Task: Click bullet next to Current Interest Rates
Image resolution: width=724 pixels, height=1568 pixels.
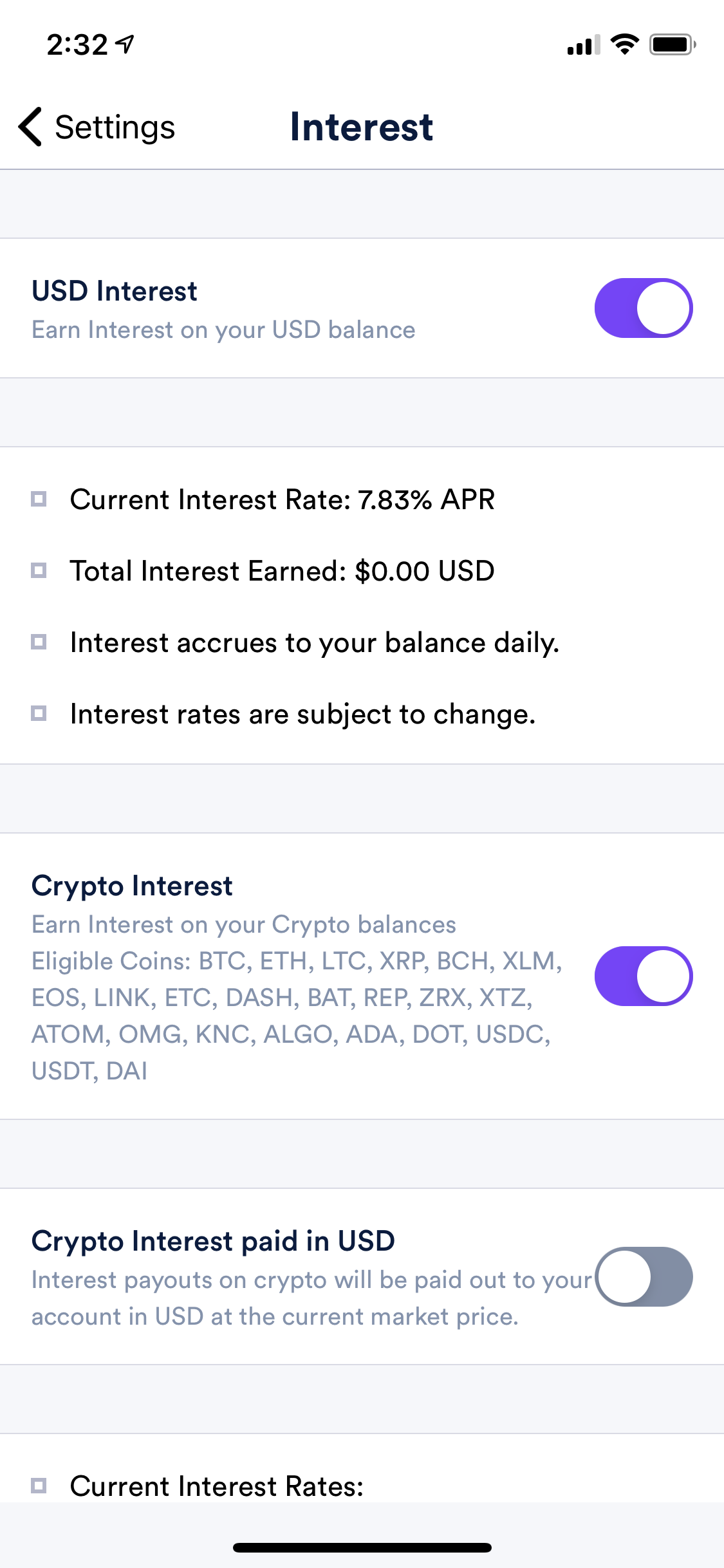Action: (x=39, y=1486)
